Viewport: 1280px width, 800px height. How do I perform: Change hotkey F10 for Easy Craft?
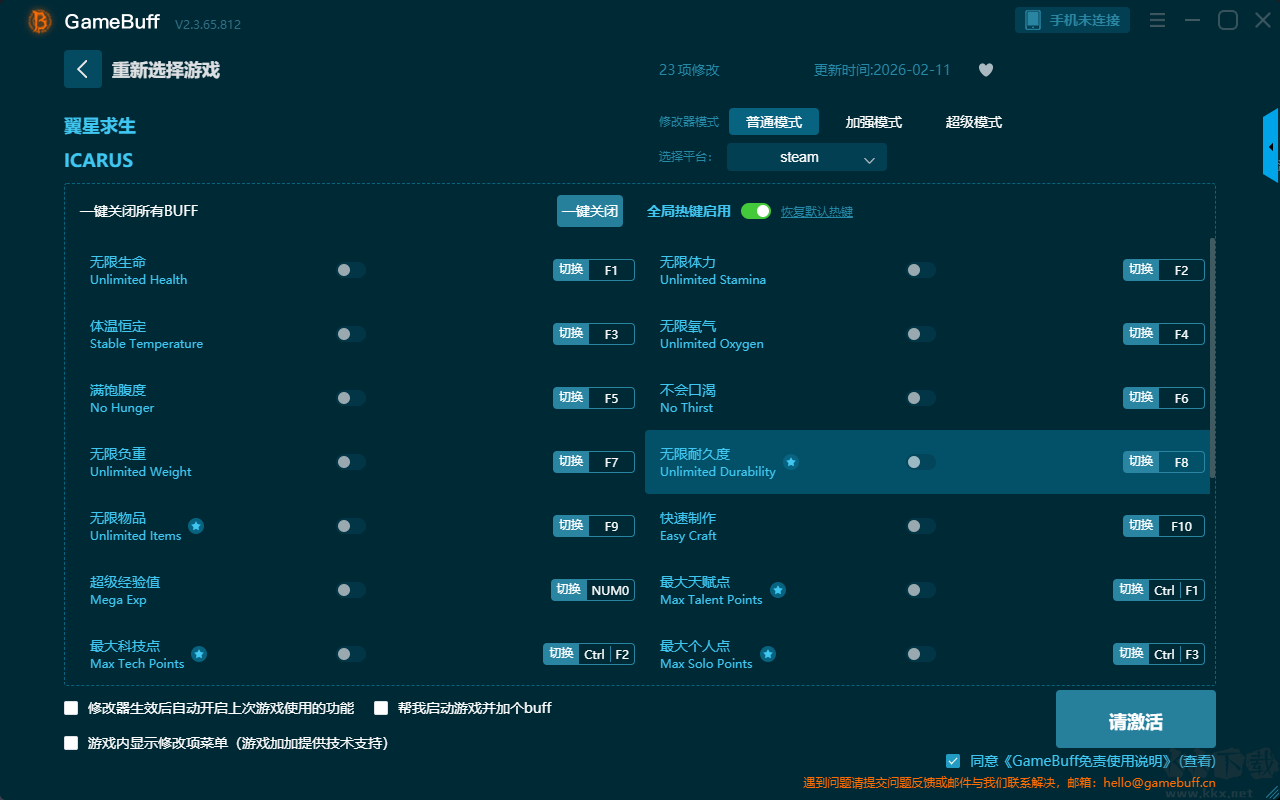(1164, 526)
